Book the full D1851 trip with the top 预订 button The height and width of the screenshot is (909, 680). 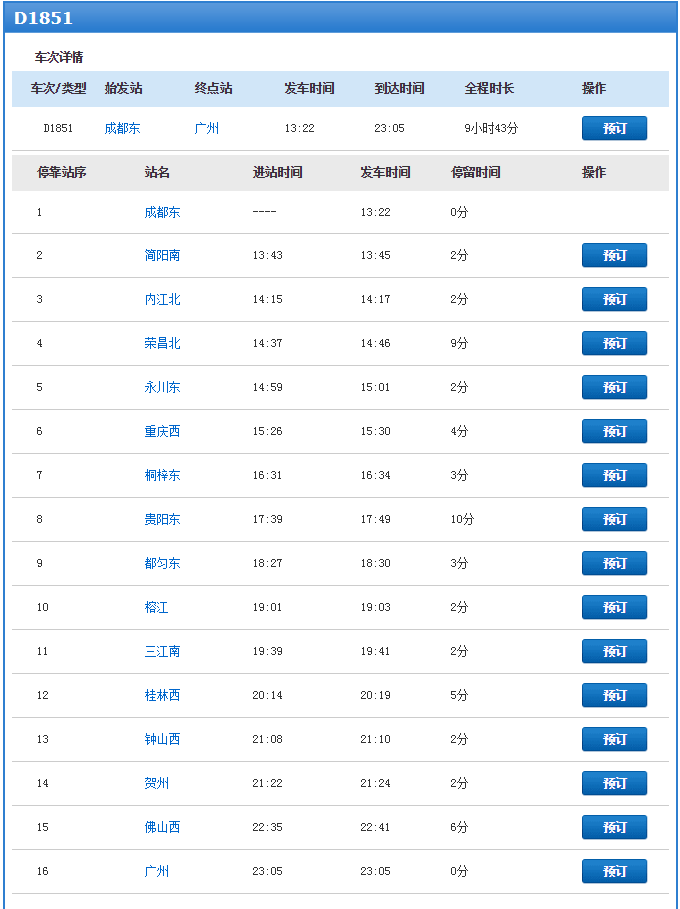coord(614,128)
